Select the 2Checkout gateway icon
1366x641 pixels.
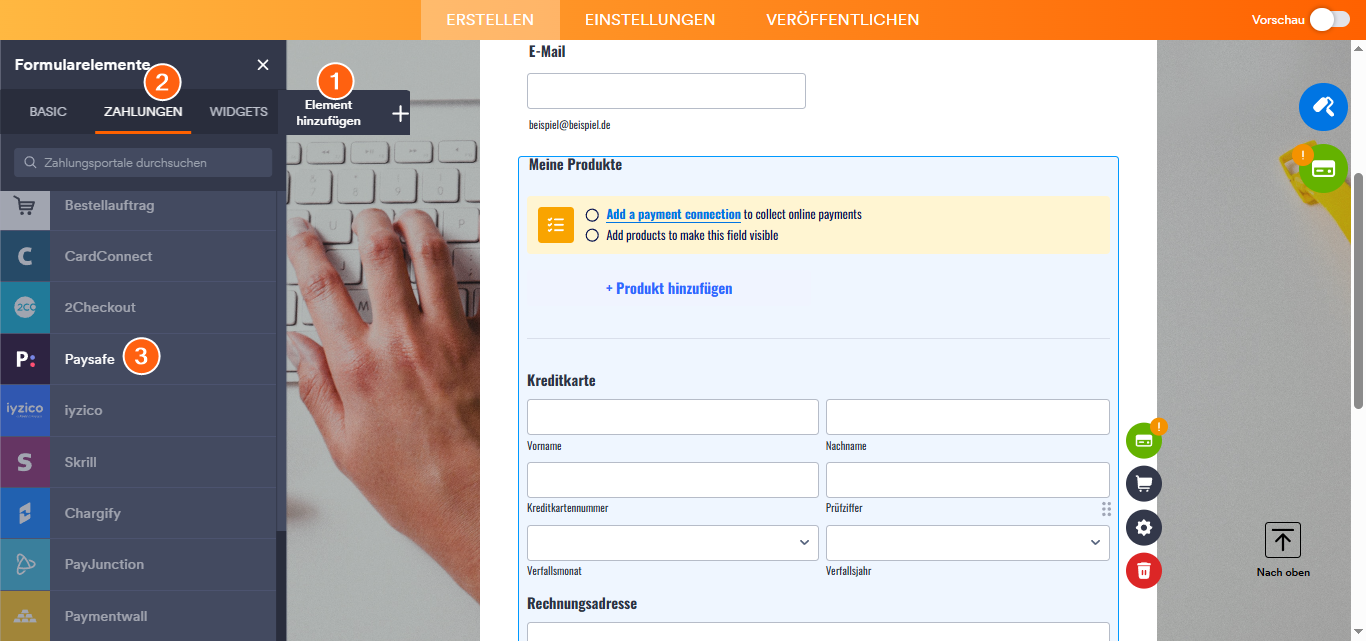tap(25, 307)
